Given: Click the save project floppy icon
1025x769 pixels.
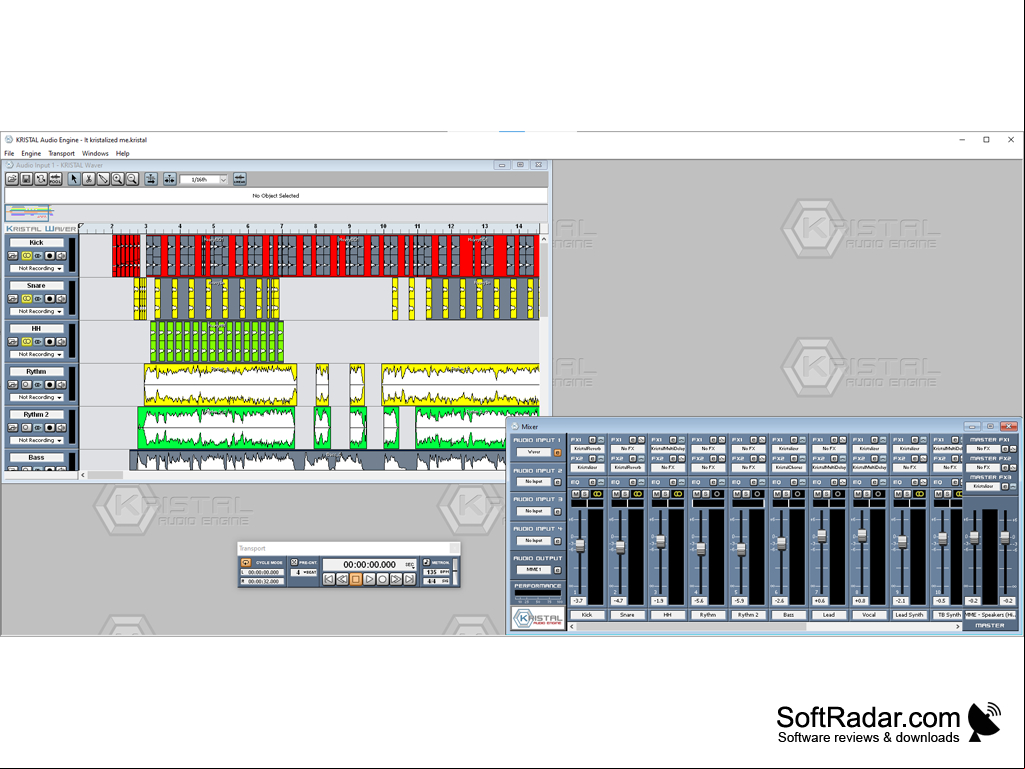Looking at the screenshot, I should click(26, 179).
